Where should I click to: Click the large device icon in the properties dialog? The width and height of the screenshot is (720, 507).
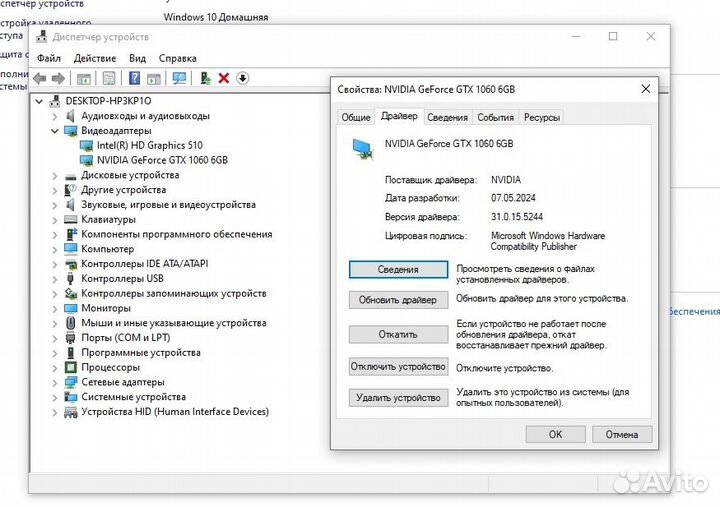click(x=363, y=149)
